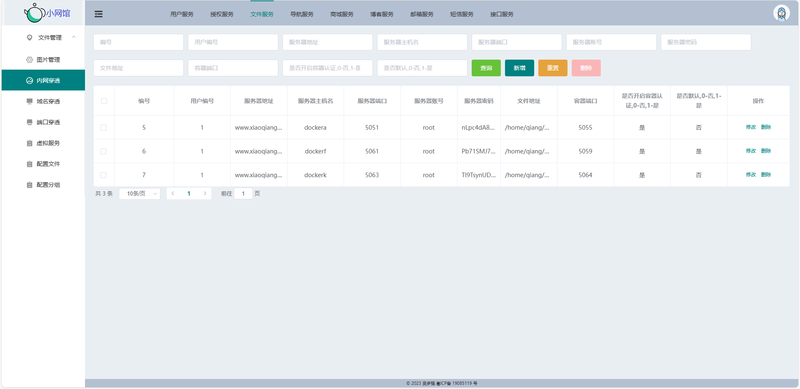This screenshot has width=800, height=389.
Task: Click the pink 删除 batch button
Action: [586, 68]
